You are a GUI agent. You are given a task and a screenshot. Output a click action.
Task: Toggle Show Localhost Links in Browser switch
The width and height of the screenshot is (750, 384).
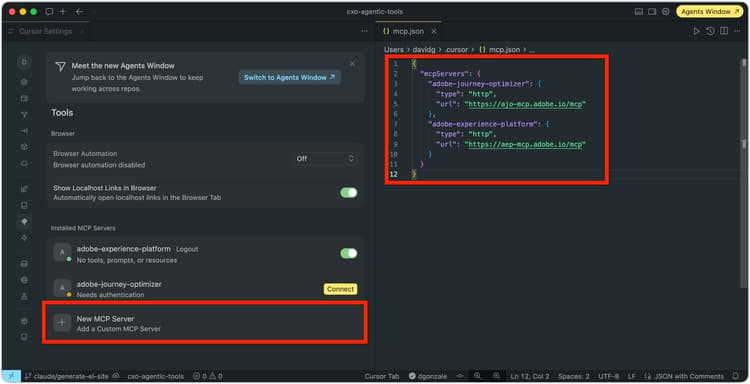tap(349, 192)
